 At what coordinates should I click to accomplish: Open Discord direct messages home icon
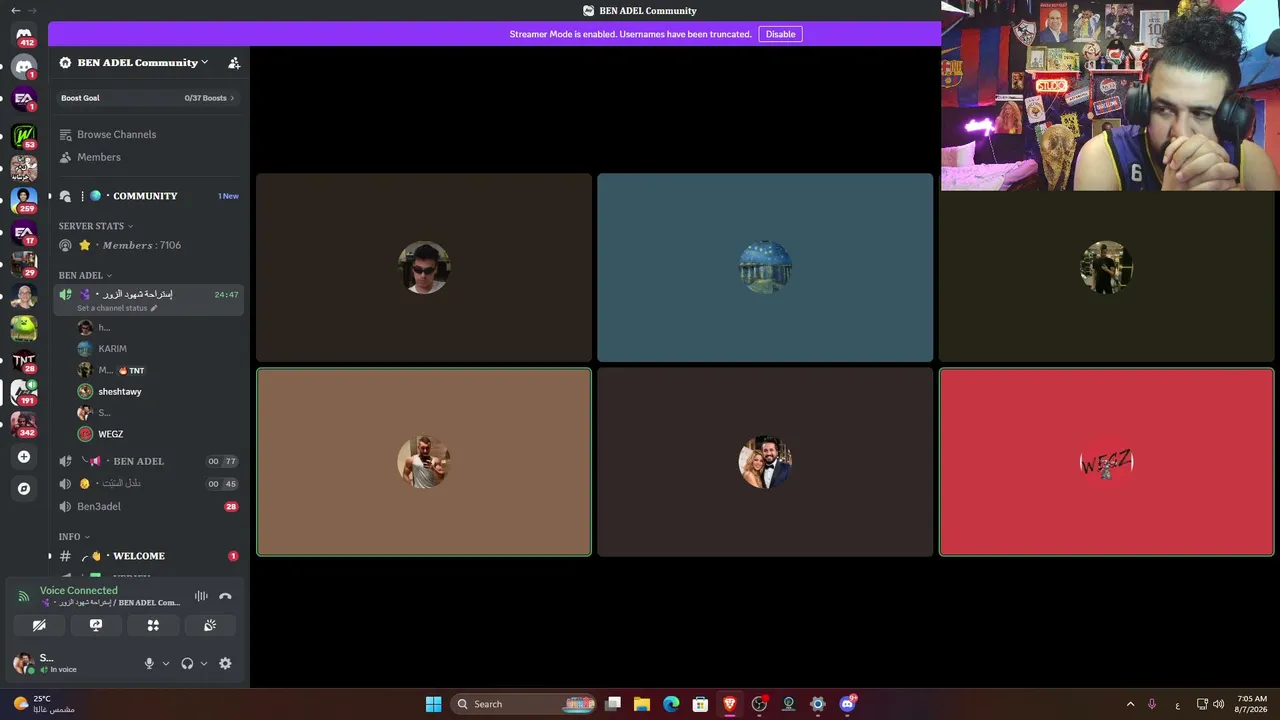(x=24, y=37)
